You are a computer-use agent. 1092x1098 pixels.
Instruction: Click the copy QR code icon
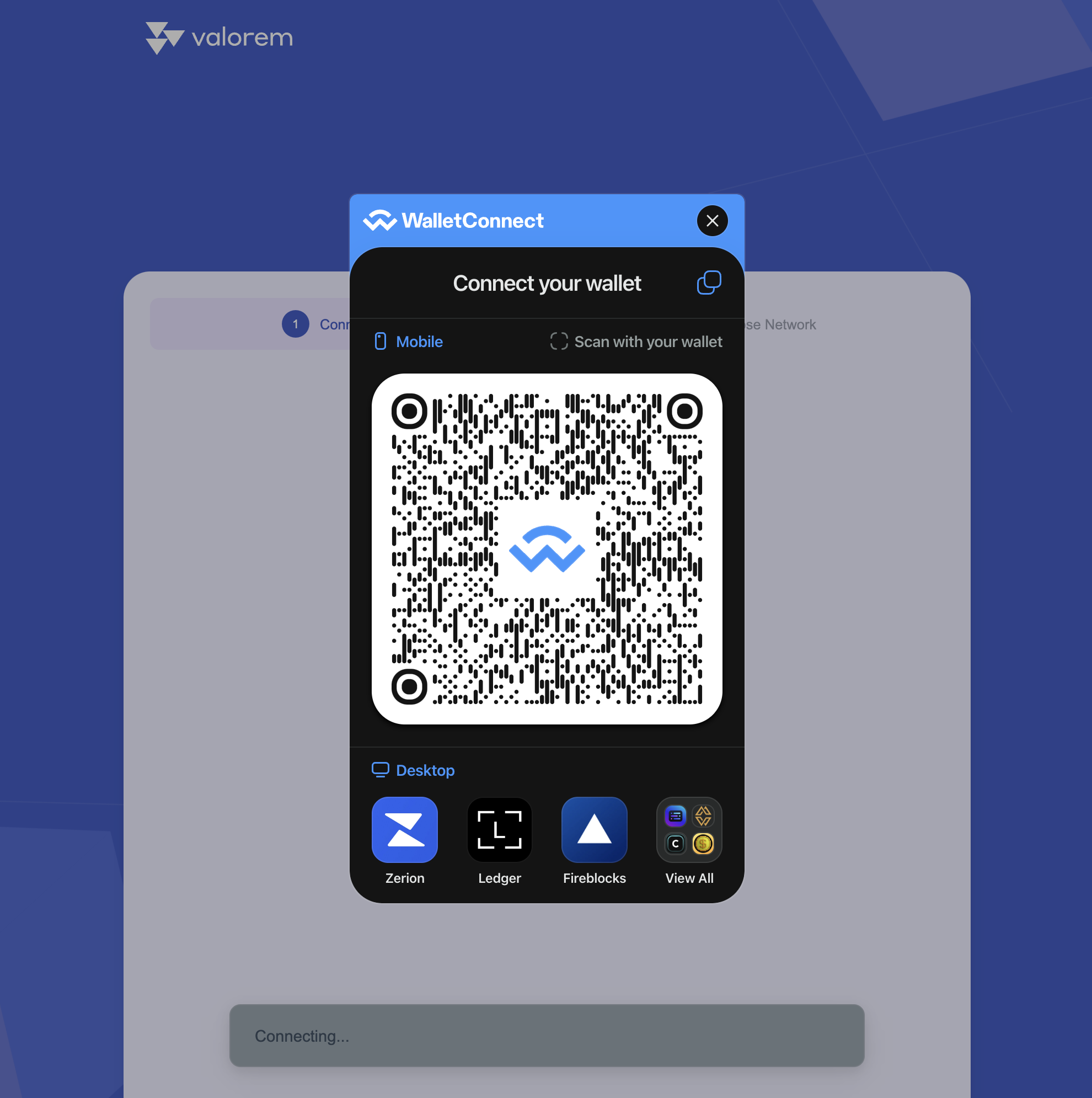[x=710, y=283]
